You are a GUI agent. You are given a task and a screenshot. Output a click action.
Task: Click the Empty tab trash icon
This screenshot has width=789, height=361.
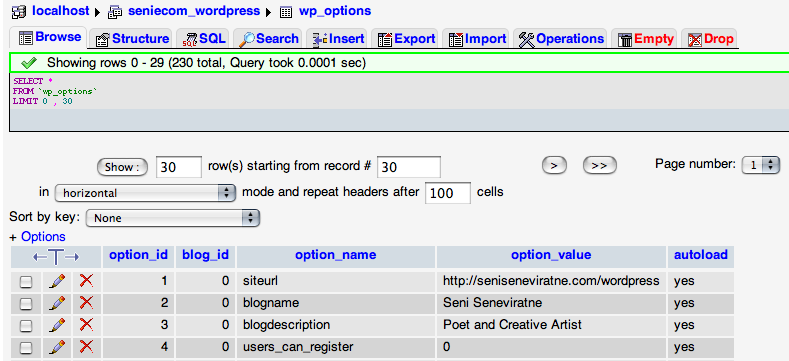(625, 40)
